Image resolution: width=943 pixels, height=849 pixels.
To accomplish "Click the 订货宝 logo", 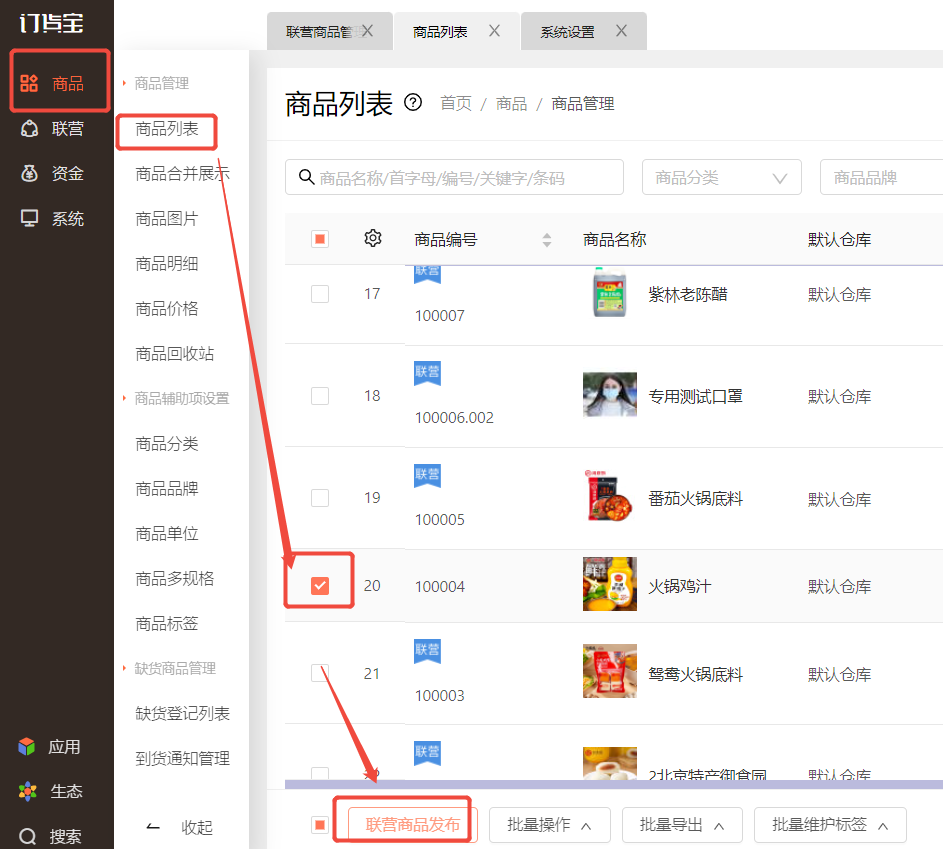I will 51,23.
